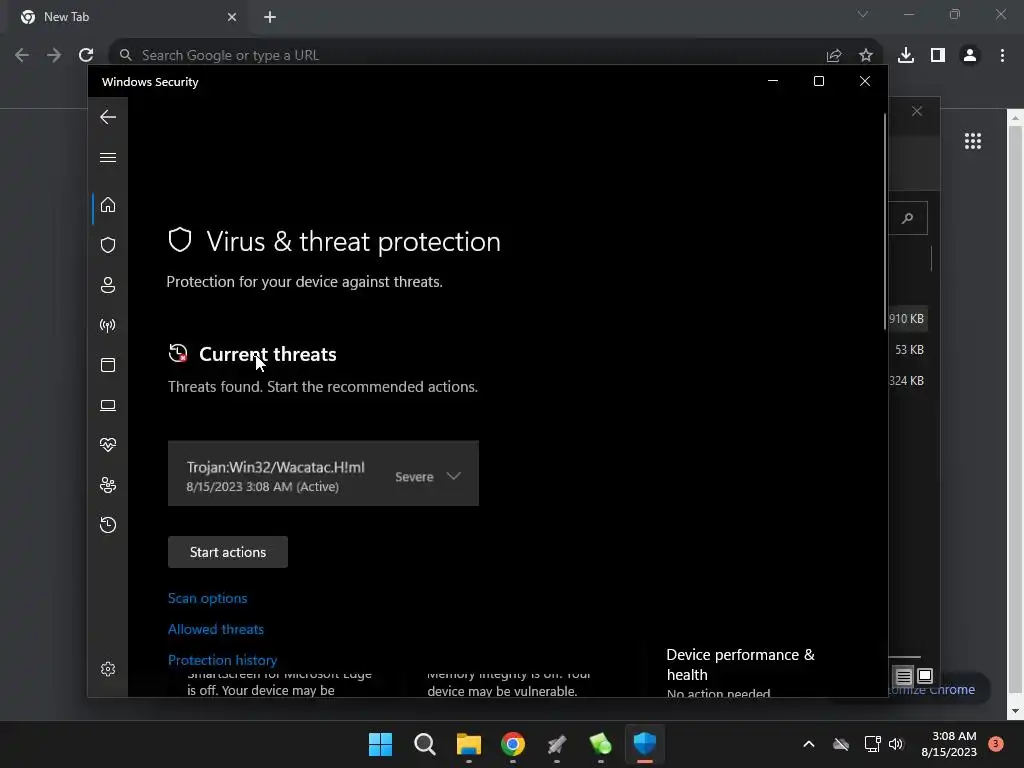This screenshot has width=1024, height=768.
Task: Open the hamburger navigation menu
Action: pos(108,157)
